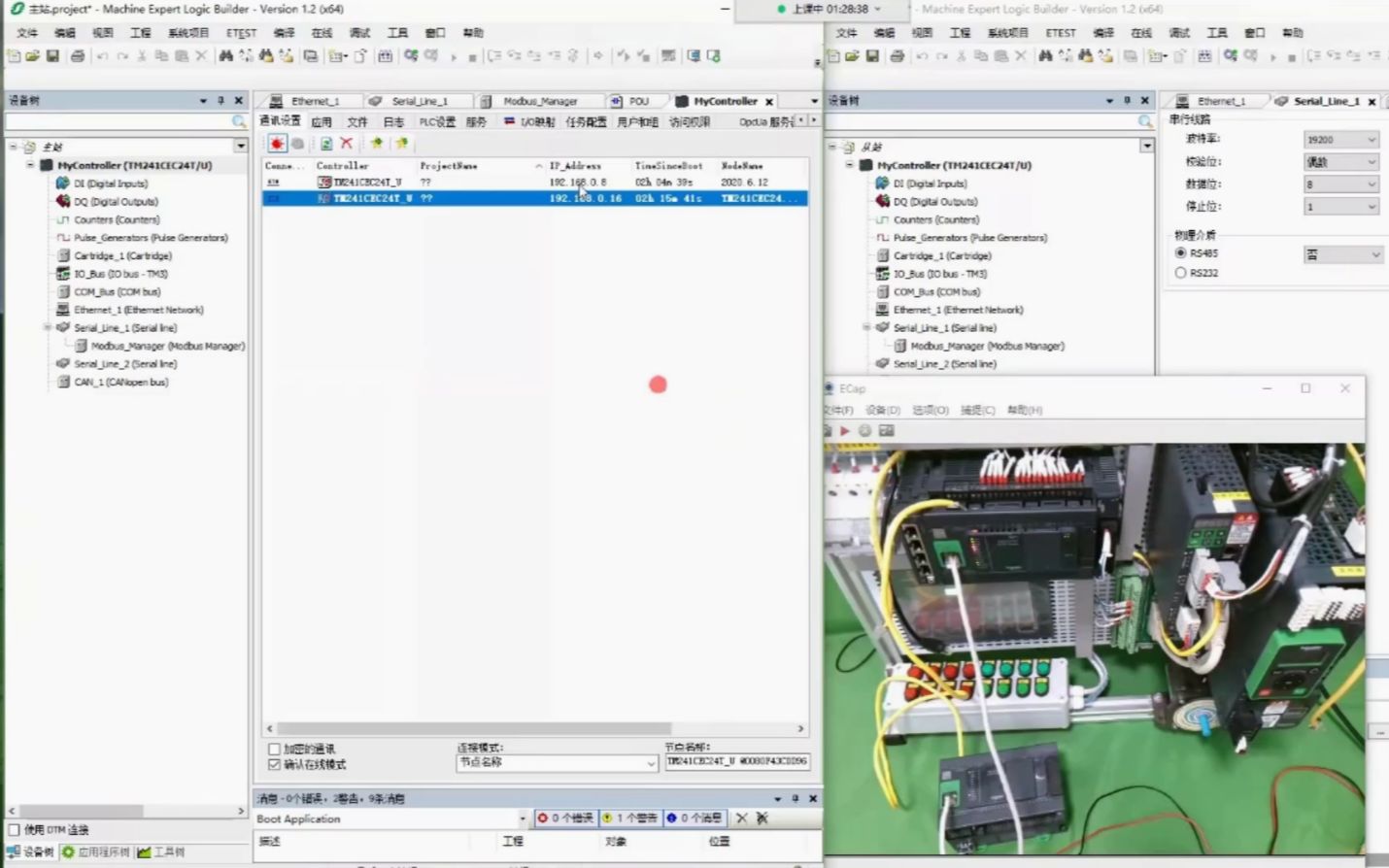
Task: Click play icon in ECap toolbar
Action: click(x=845, y=431)
